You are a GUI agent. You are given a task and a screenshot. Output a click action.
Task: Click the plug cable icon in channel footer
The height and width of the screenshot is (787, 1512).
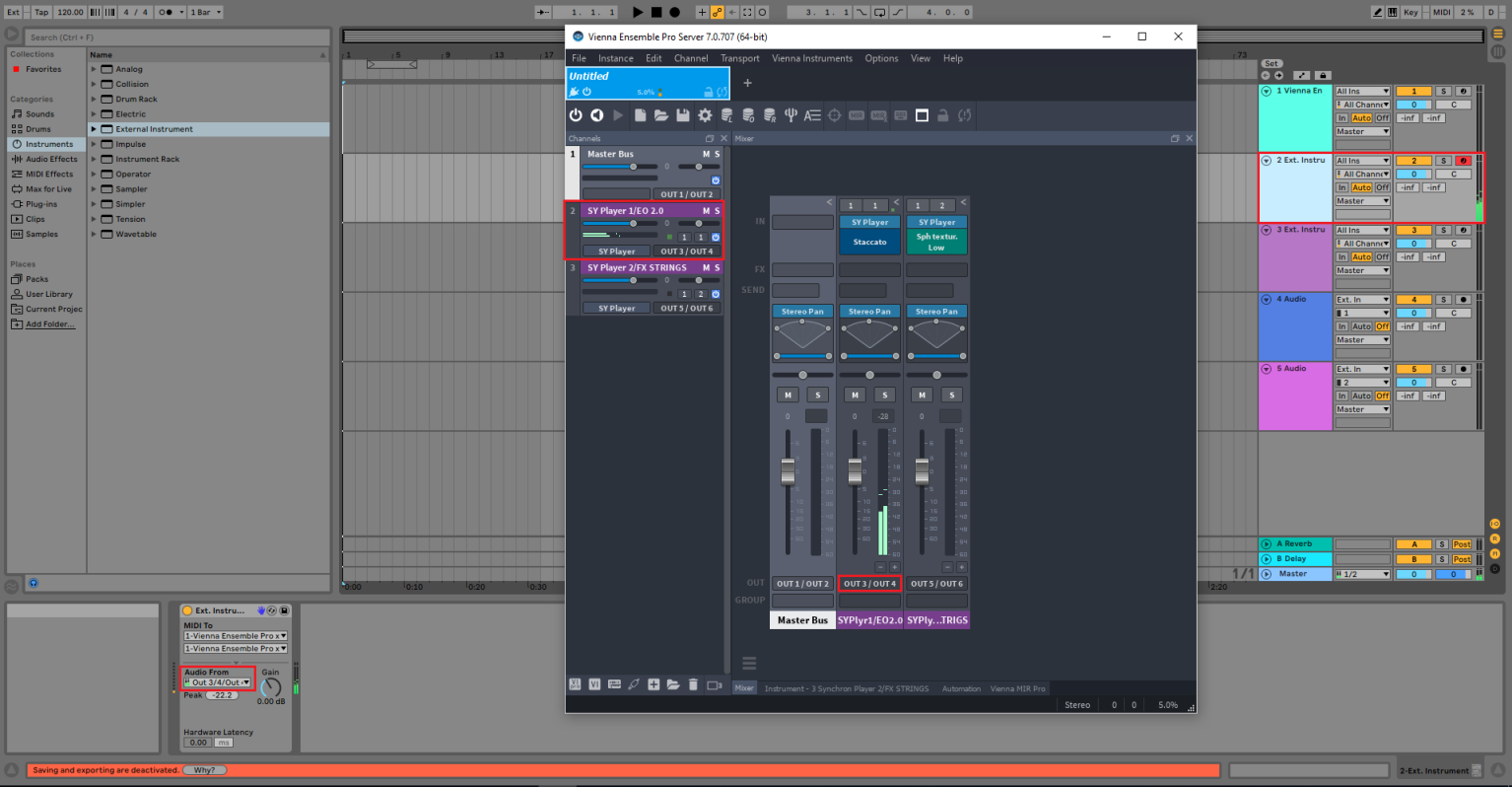click(634, 684)
